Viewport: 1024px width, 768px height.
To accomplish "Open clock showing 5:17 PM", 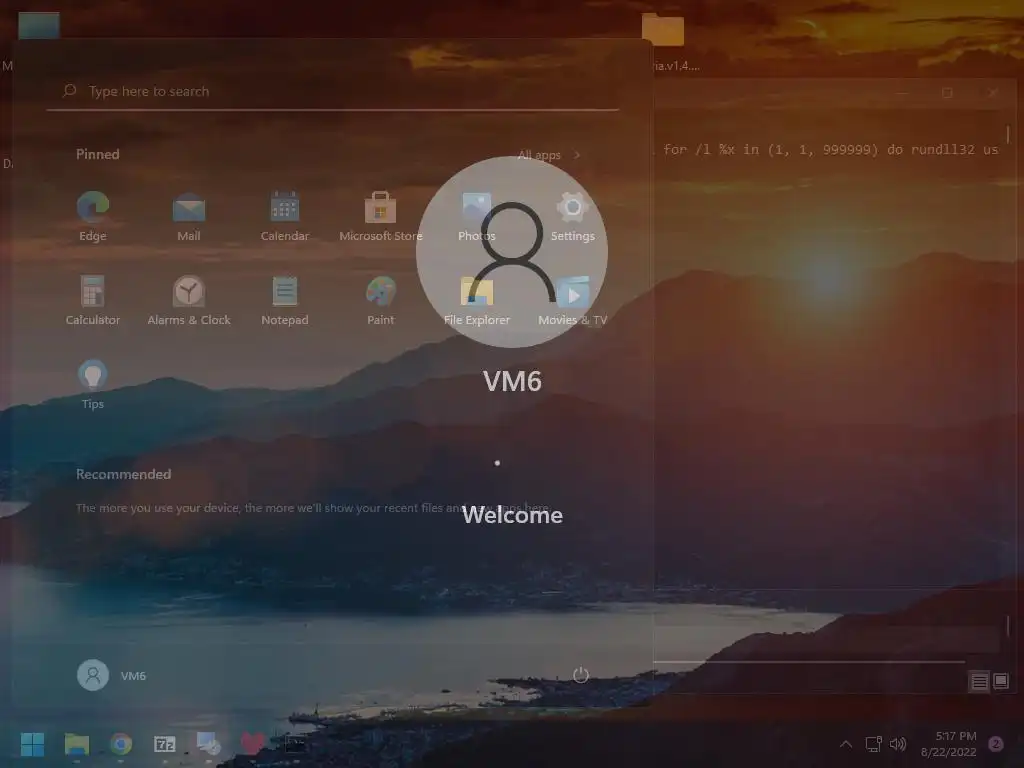I will click(x=948, y=744).
